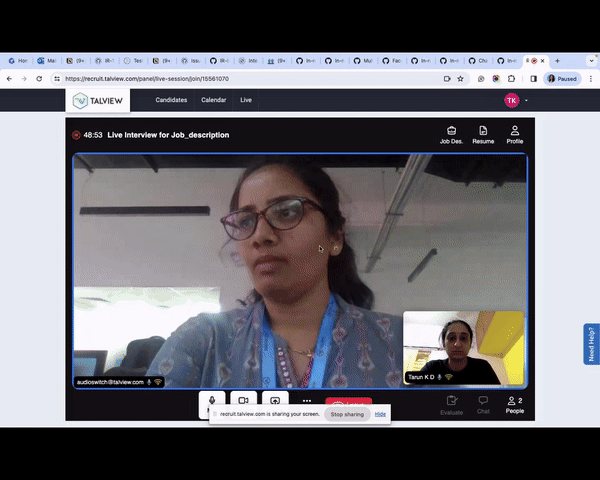The height and width of the screenshot is (480, 600).
Task: Click the Paused profile button
Action: click(x=562, y=78)
